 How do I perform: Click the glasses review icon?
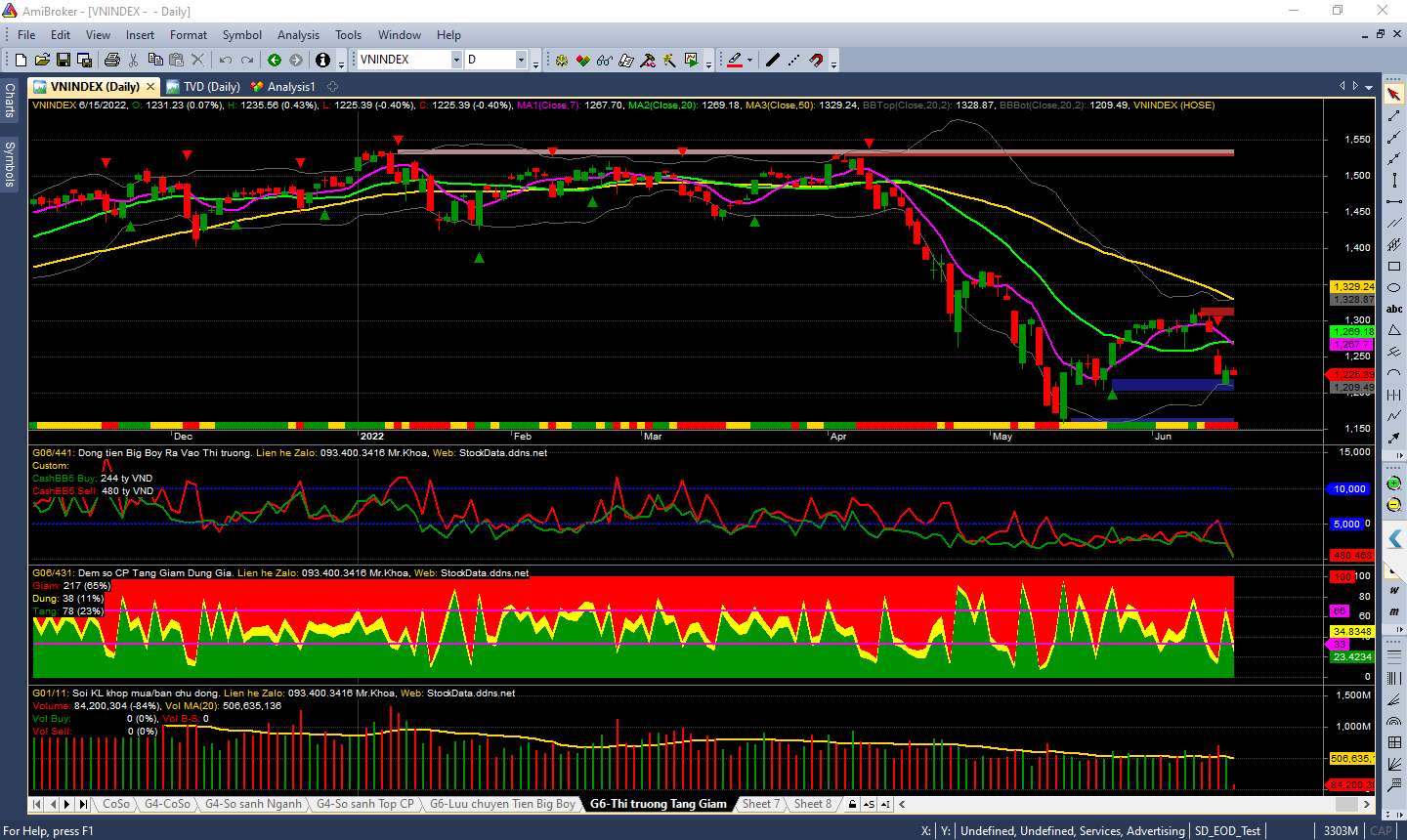[605, 60]
